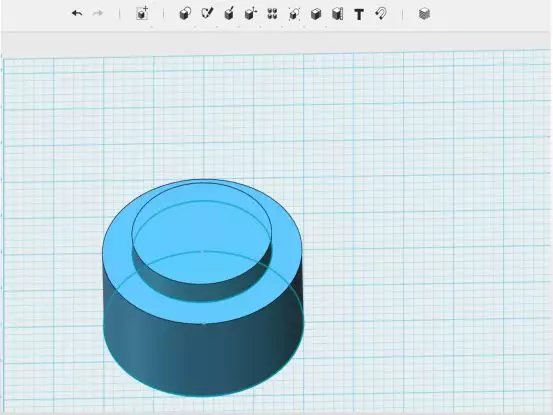Select the Sketch pencil tool
Screen dimensions: 553x415
207,14
